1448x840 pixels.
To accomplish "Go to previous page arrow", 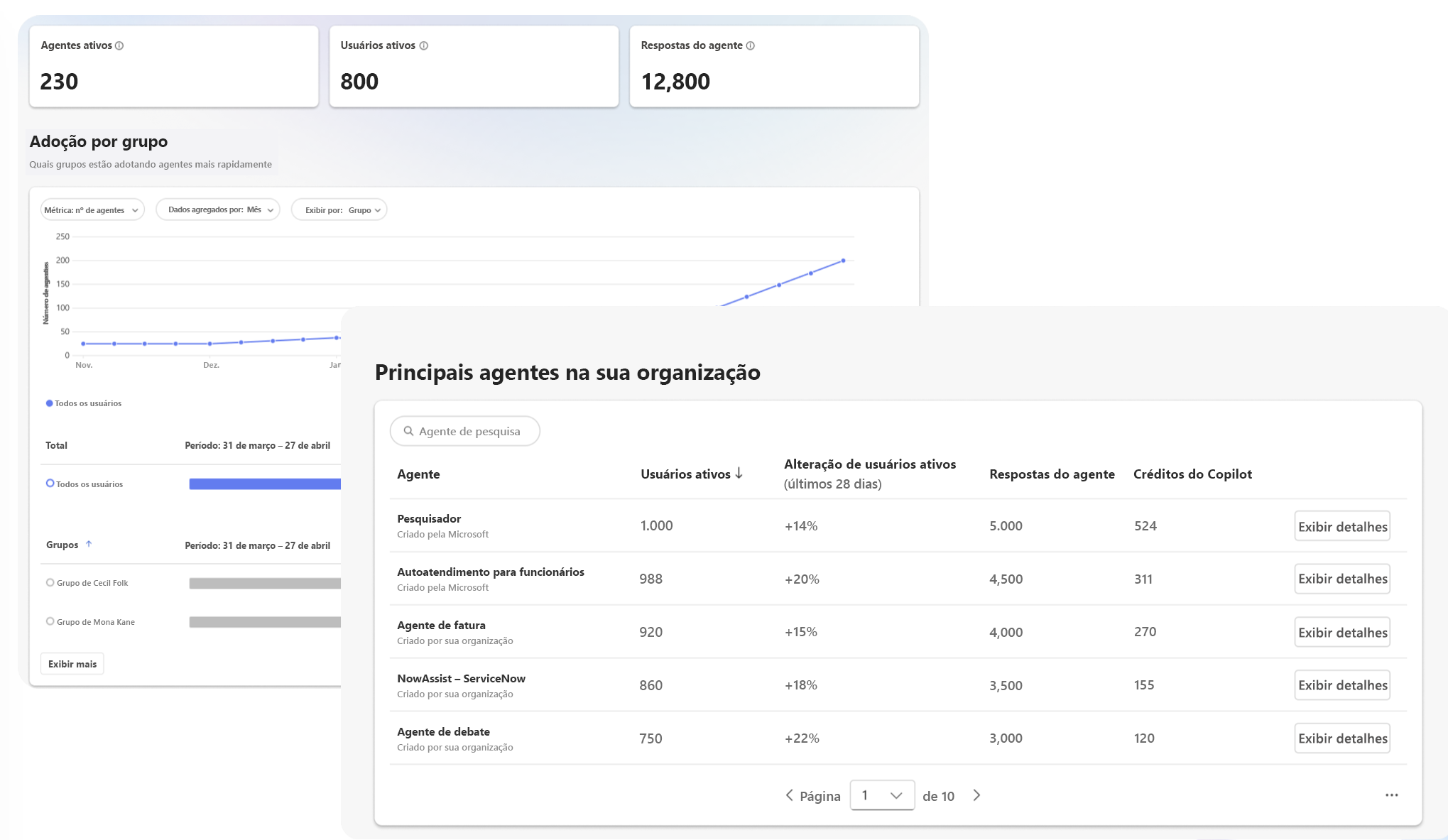I will pyautogui.click(x=789, y=795).
